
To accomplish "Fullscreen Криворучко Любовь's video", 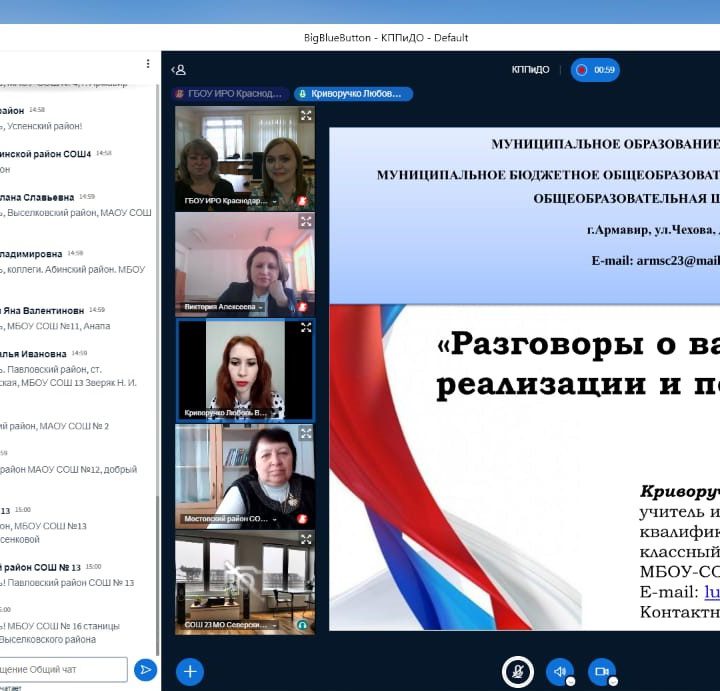I will tap(306, 327).
